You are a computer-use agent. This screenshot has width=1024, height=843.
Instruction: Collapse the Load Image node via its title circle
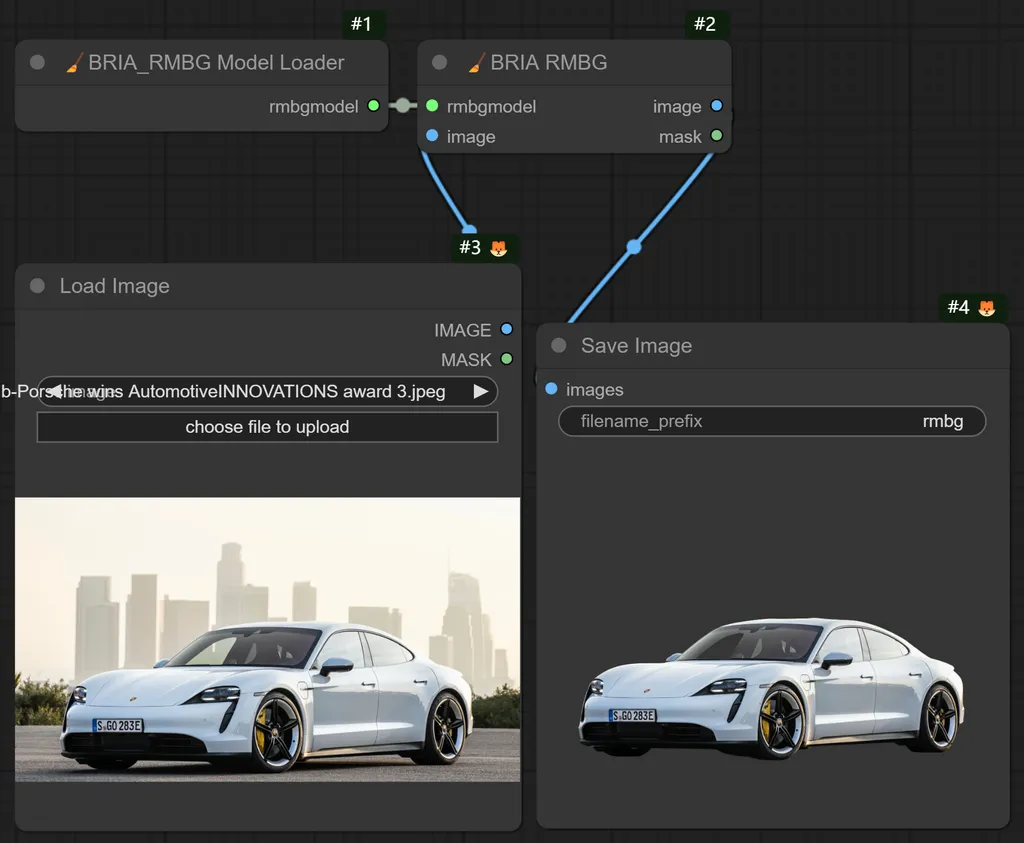[x=37, y=286]
